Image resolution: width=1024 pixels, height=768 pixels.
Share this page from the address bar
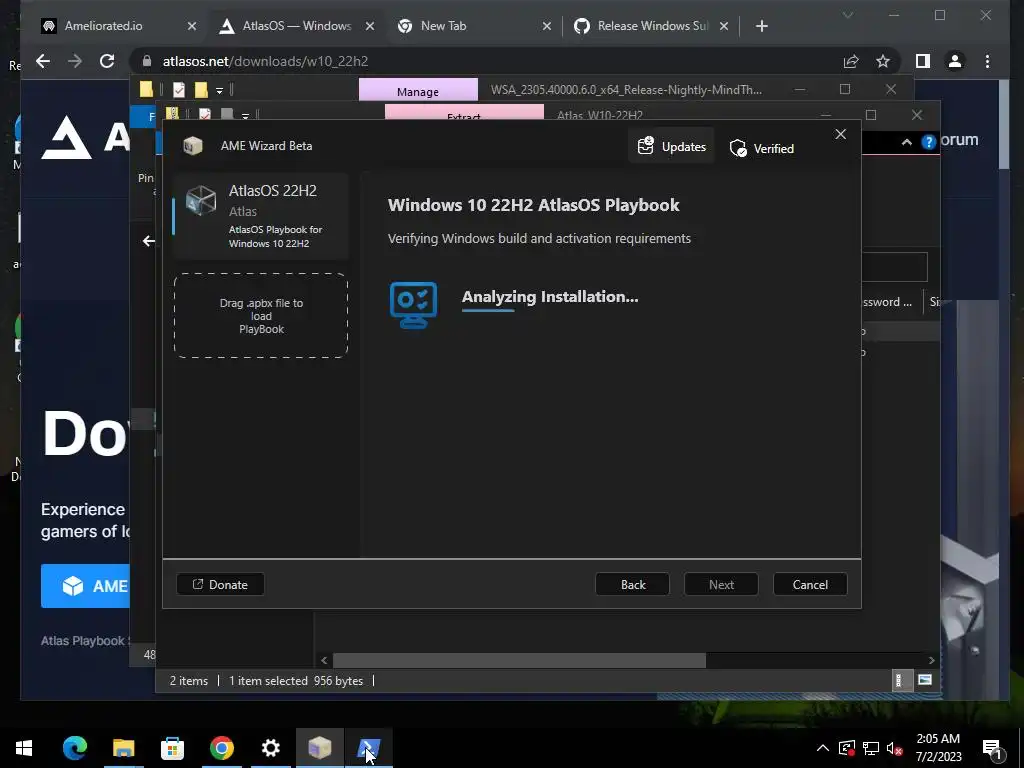click(850, 61)
